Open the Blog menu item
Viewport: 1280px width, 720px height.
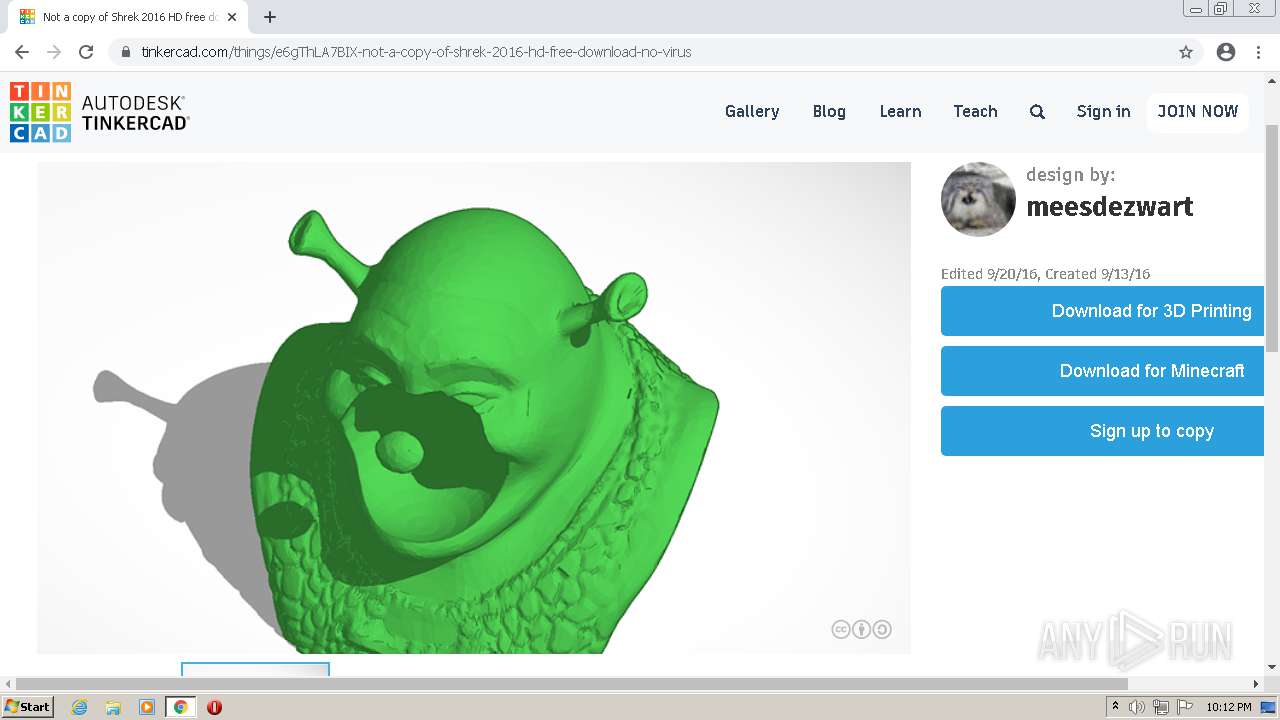click(829, 112)
